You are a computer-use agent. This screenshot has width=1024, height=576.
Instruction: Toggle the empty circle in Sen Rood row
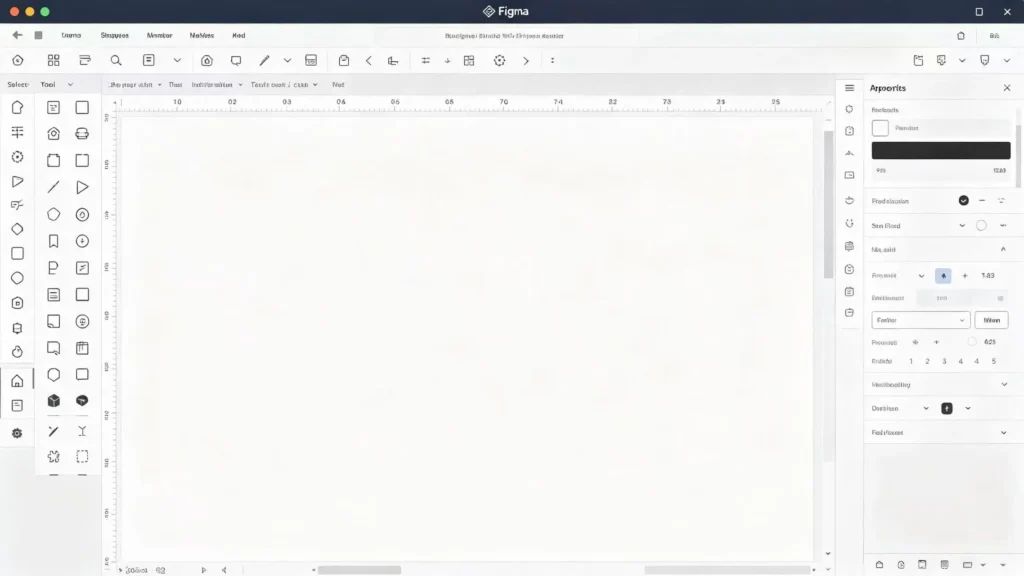(x=981, y=225)
